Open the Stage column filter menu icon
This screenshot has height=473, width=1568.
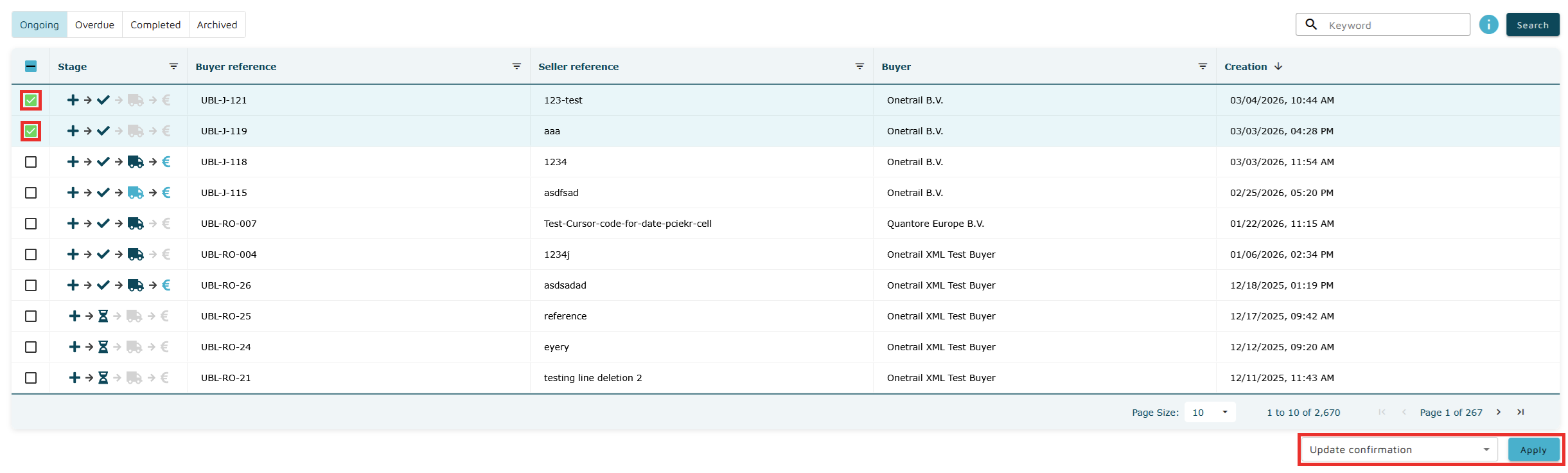(173, 66)
